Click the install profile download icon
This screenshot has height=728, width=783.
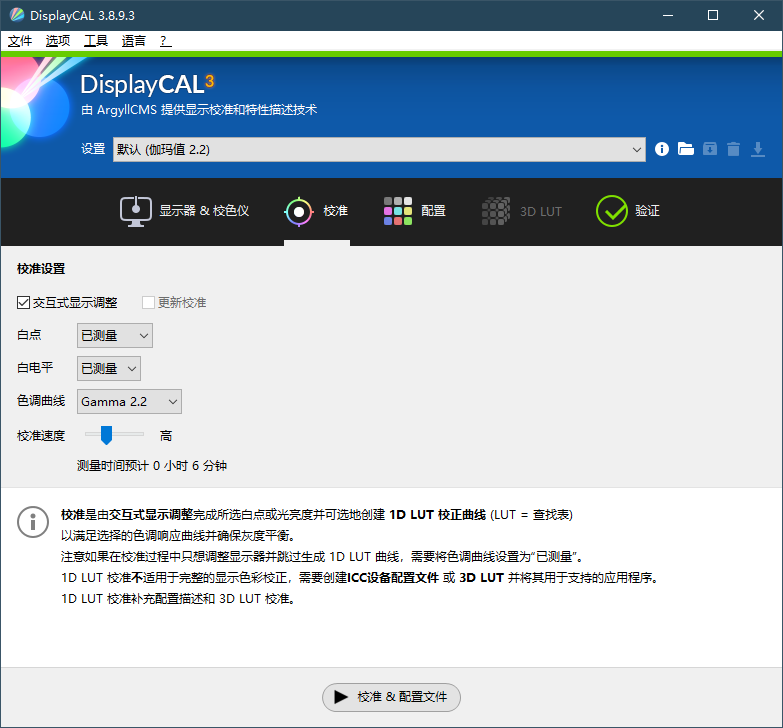pyautogui.click(x=758, y=149)
